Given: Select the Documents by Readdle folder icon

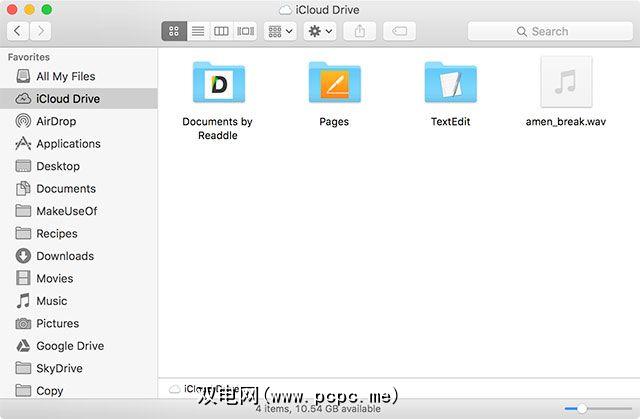Looking at the screenshot, I should click(x=219, y=82).
